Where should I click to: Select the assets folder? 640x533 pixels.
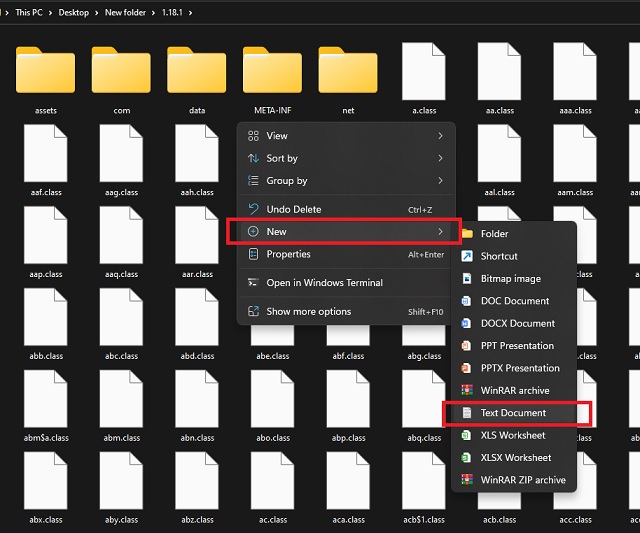[x=45, y=75]
